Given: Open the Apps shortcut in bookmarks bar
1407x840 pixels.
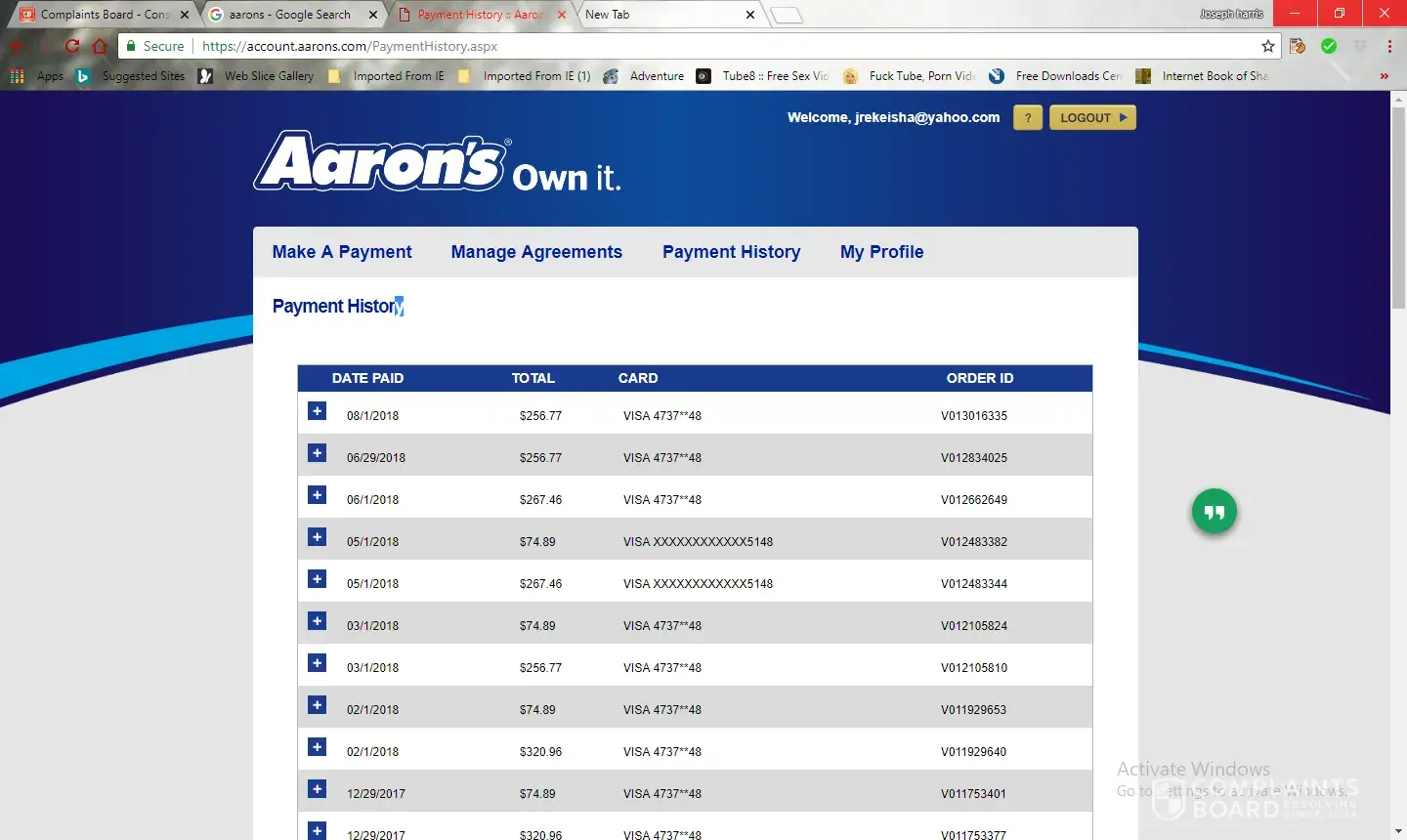Looking at the screenshot, I should pos(37,76).
